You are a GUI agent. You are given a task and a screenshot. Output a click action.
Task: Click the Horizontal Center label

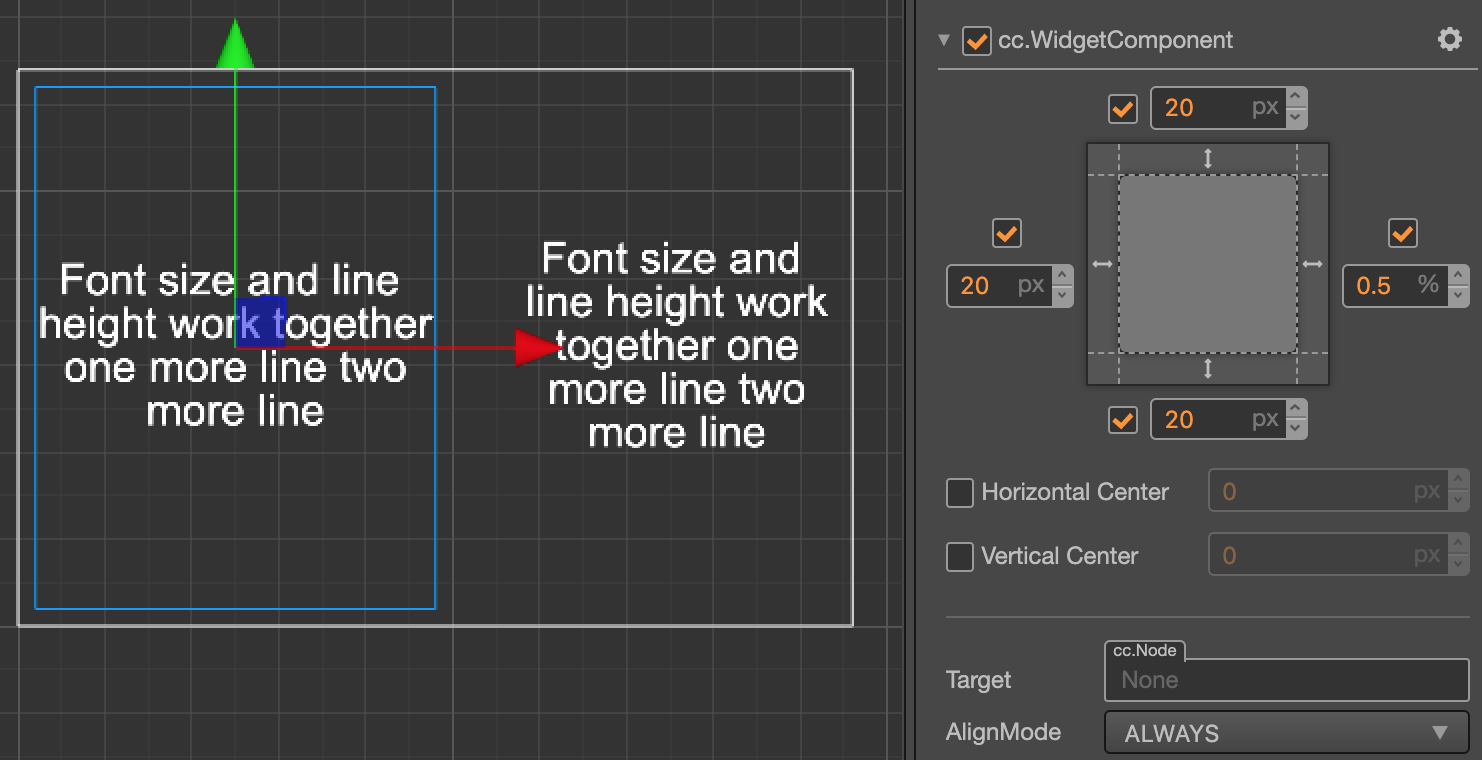tap(1075, 492)
